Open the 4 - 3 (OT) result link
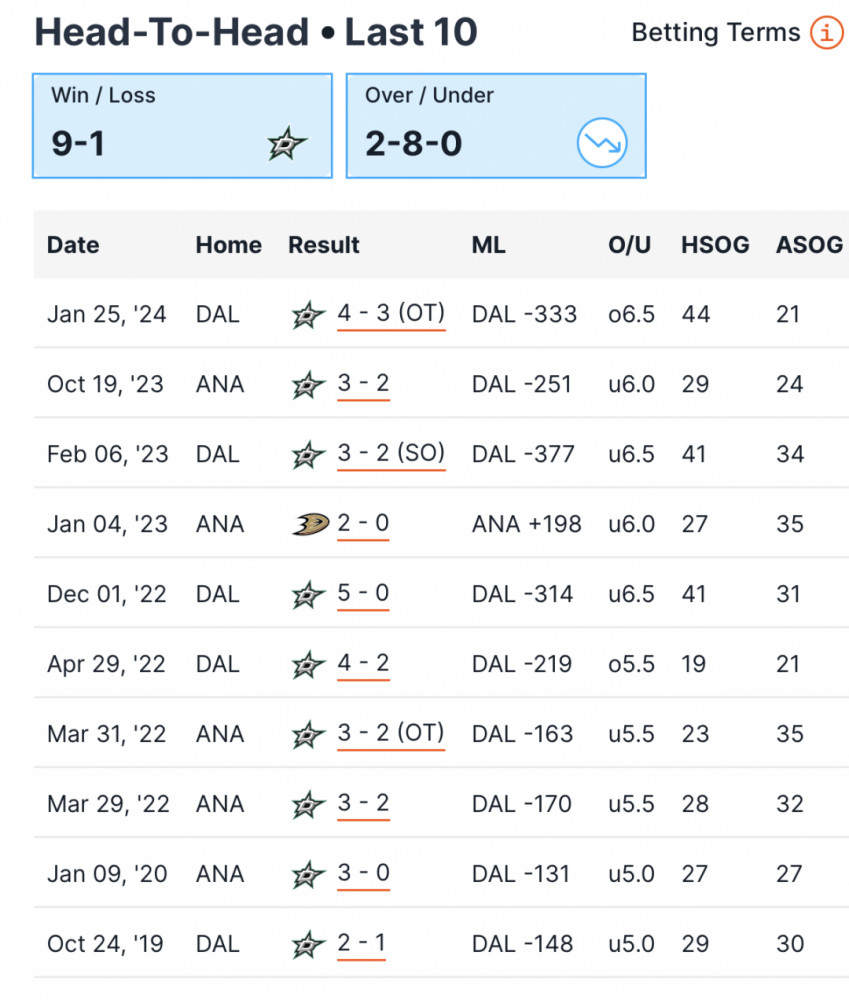Viewport: 849px width, 1000px height. pyautogui.click(x=391, y=314)
